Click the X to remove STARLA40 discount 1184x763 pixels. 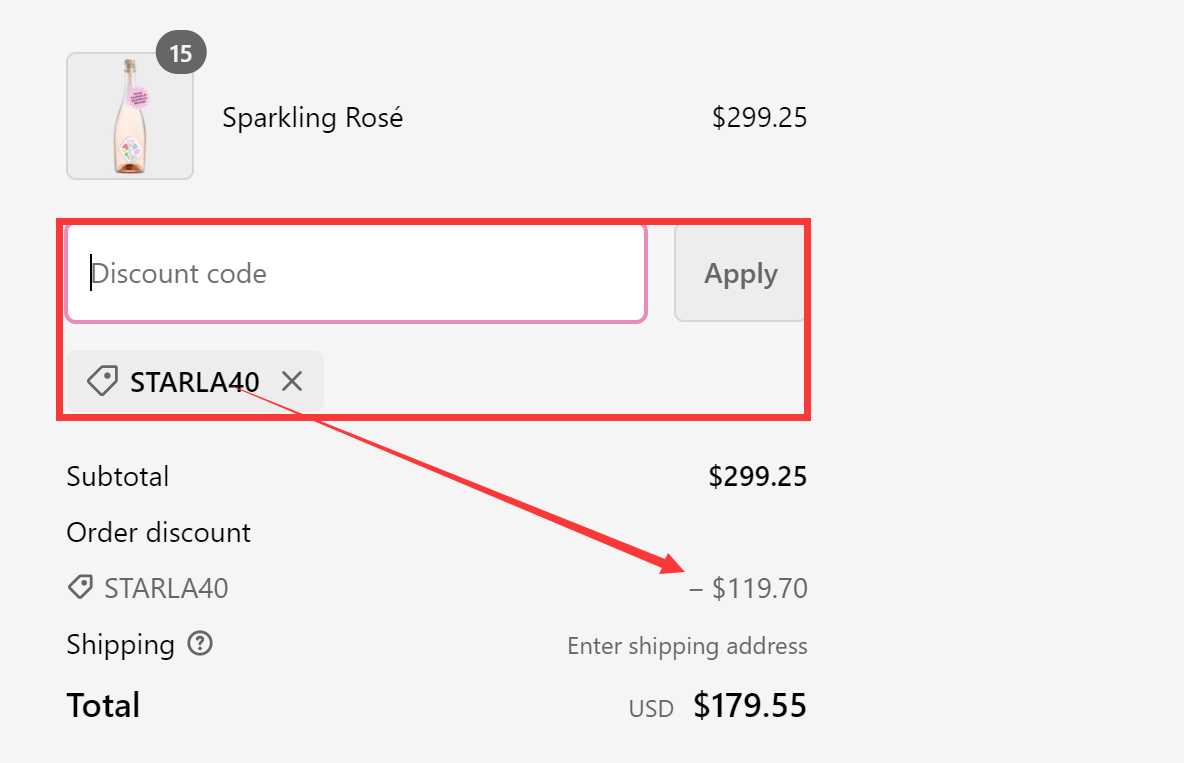click(291, 381)
